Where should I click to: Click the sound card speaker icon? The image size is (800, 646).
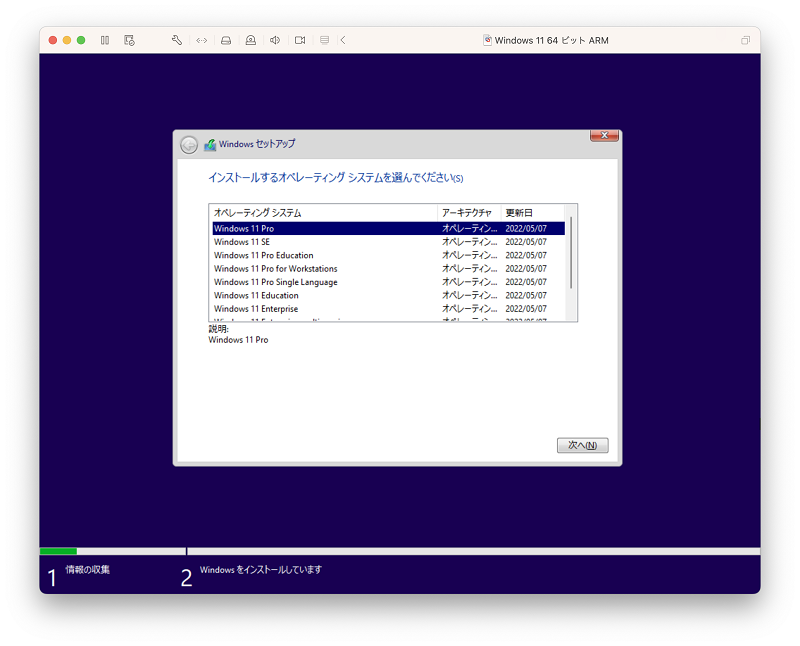click(x=275, y=40)
